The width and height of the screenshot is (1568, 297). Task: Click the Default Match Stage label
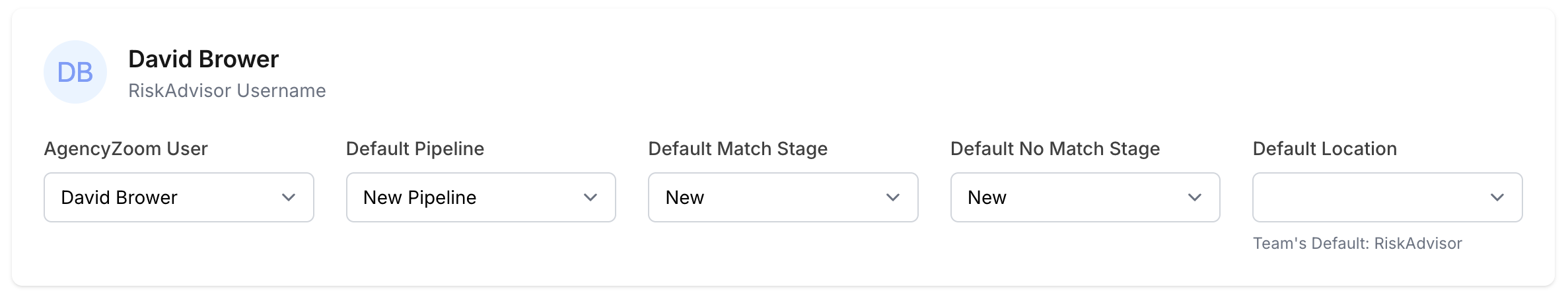click(738, 148)
